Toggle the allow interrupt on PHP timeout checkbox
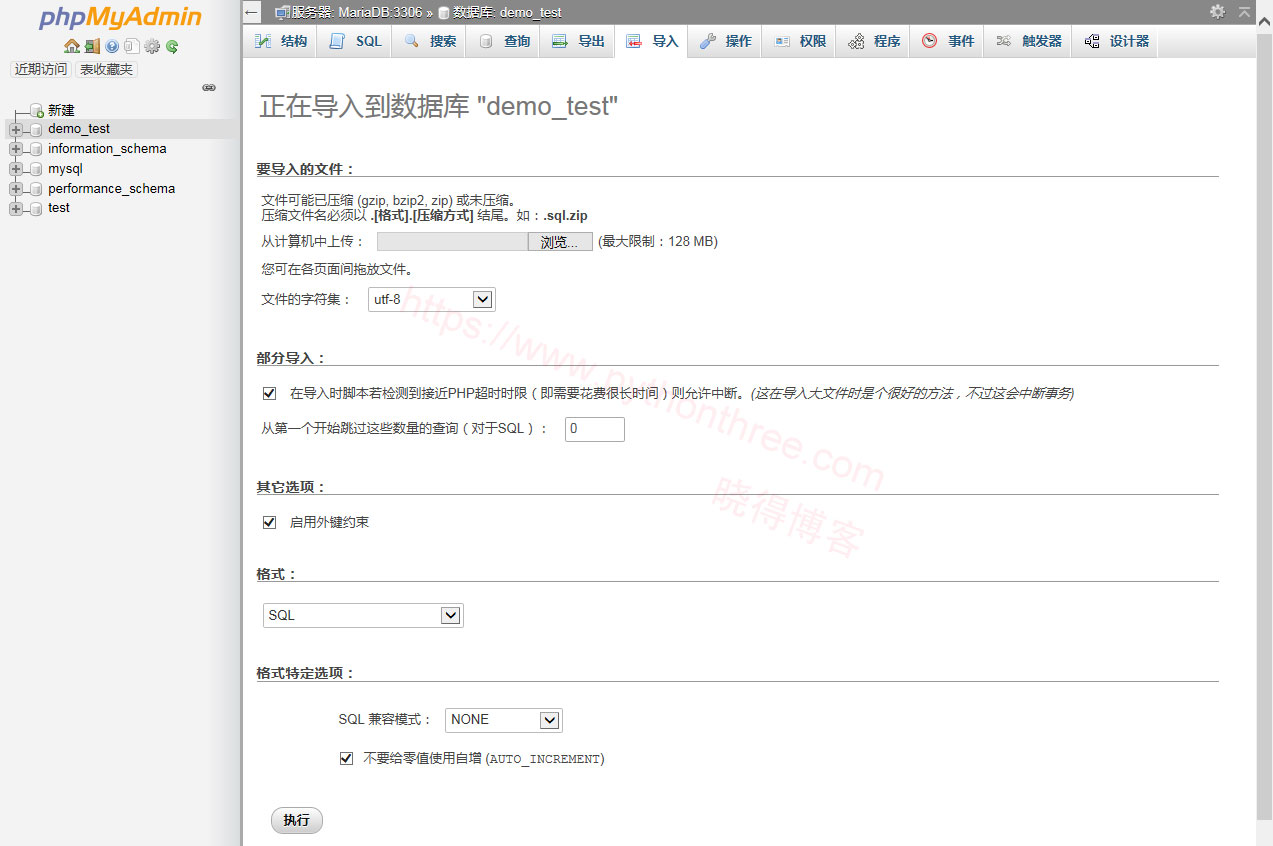The image size is (1273, 846). [269, 393]
